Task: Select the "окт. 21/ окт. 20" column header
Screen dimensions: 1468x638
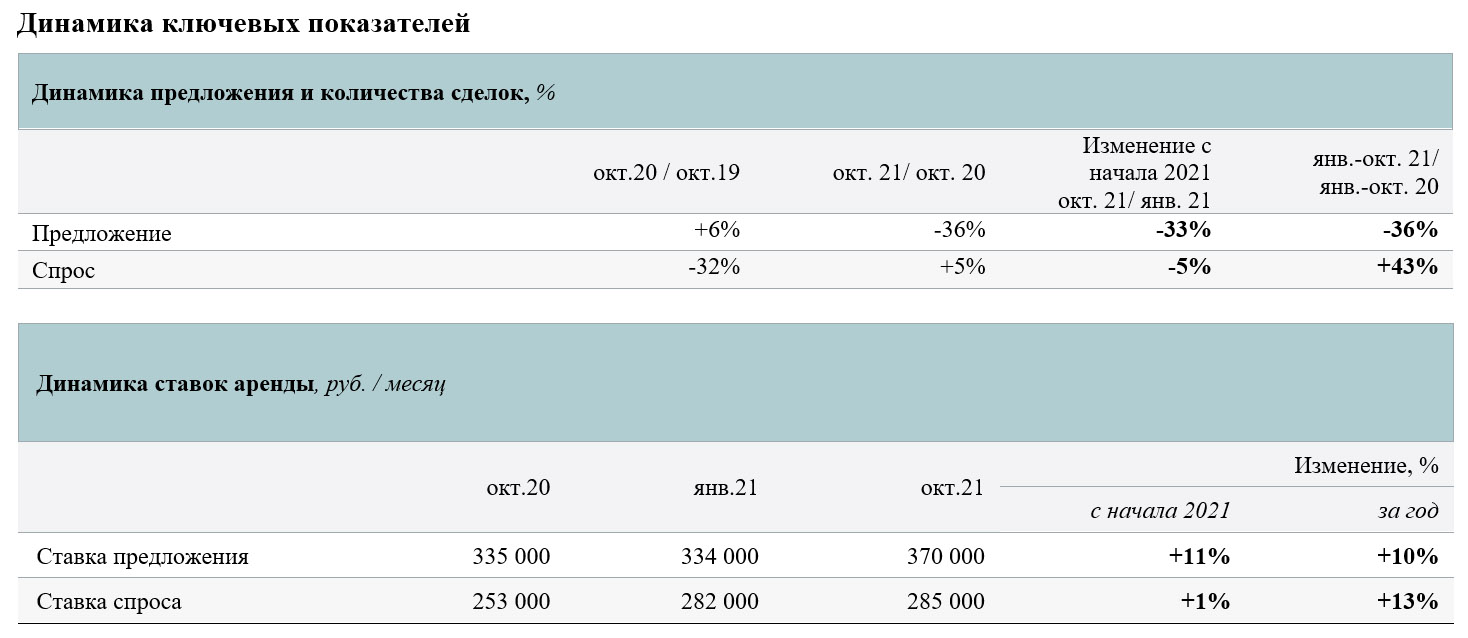Action: click(x=909, y=172)
